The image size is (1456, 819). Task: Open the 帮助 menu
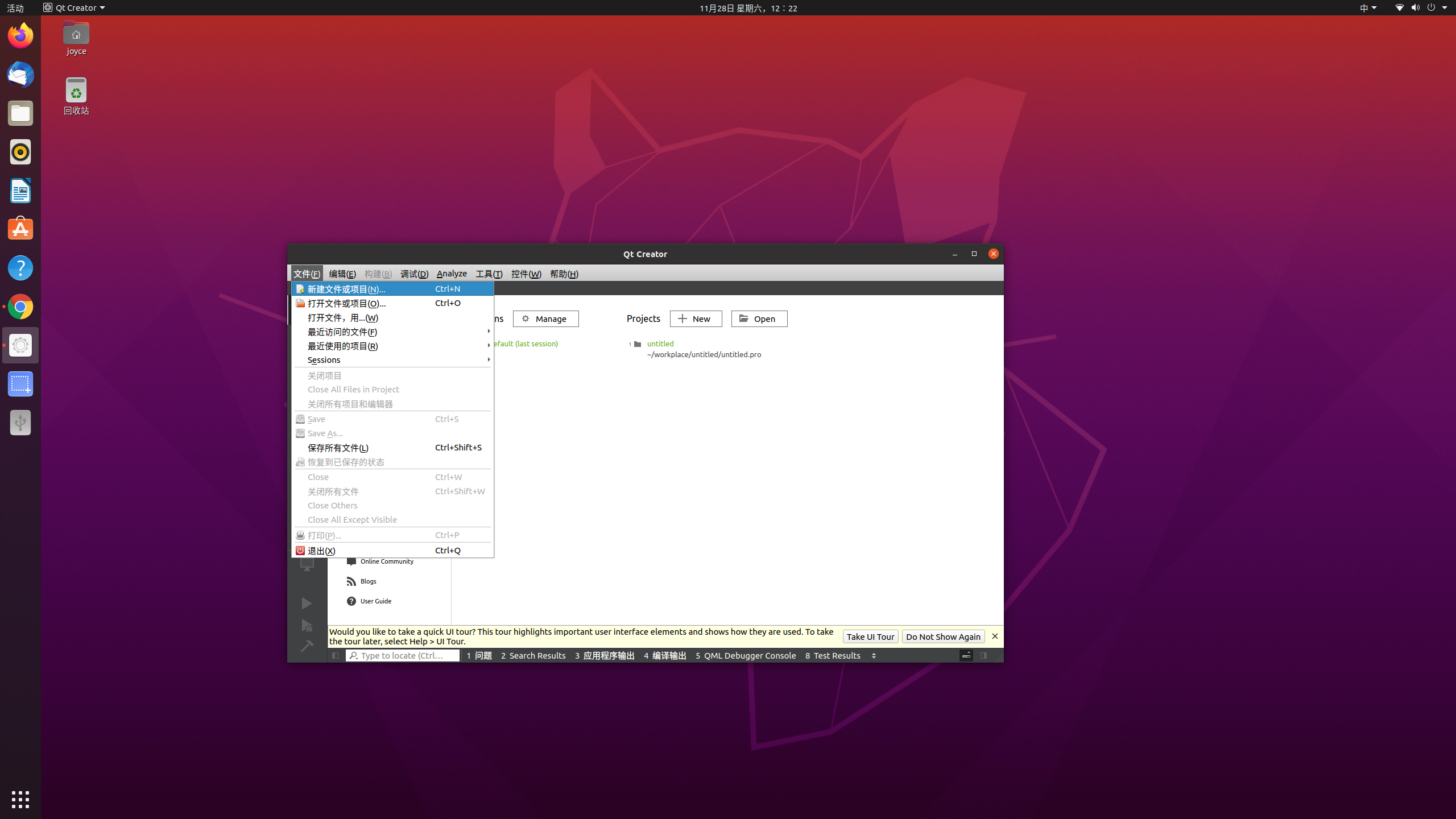[564, 274]
